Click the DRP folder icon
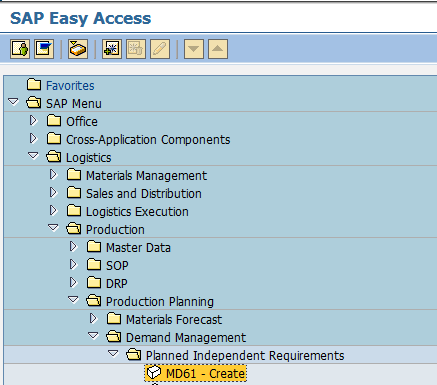The height and width of the screenshot is (385, 437). pyautogui.click(x=94, y=283)
